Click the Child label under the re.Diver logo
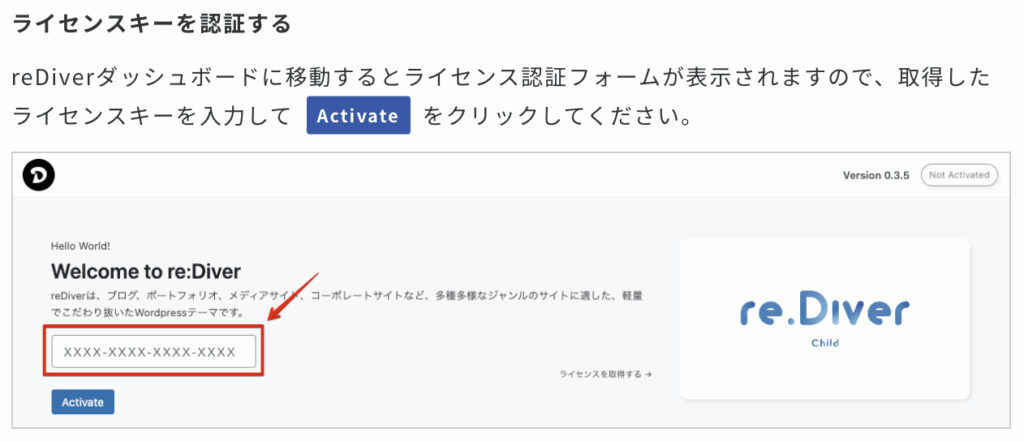The height and width of the screenshot is (441, 1024). click(825, 343)
